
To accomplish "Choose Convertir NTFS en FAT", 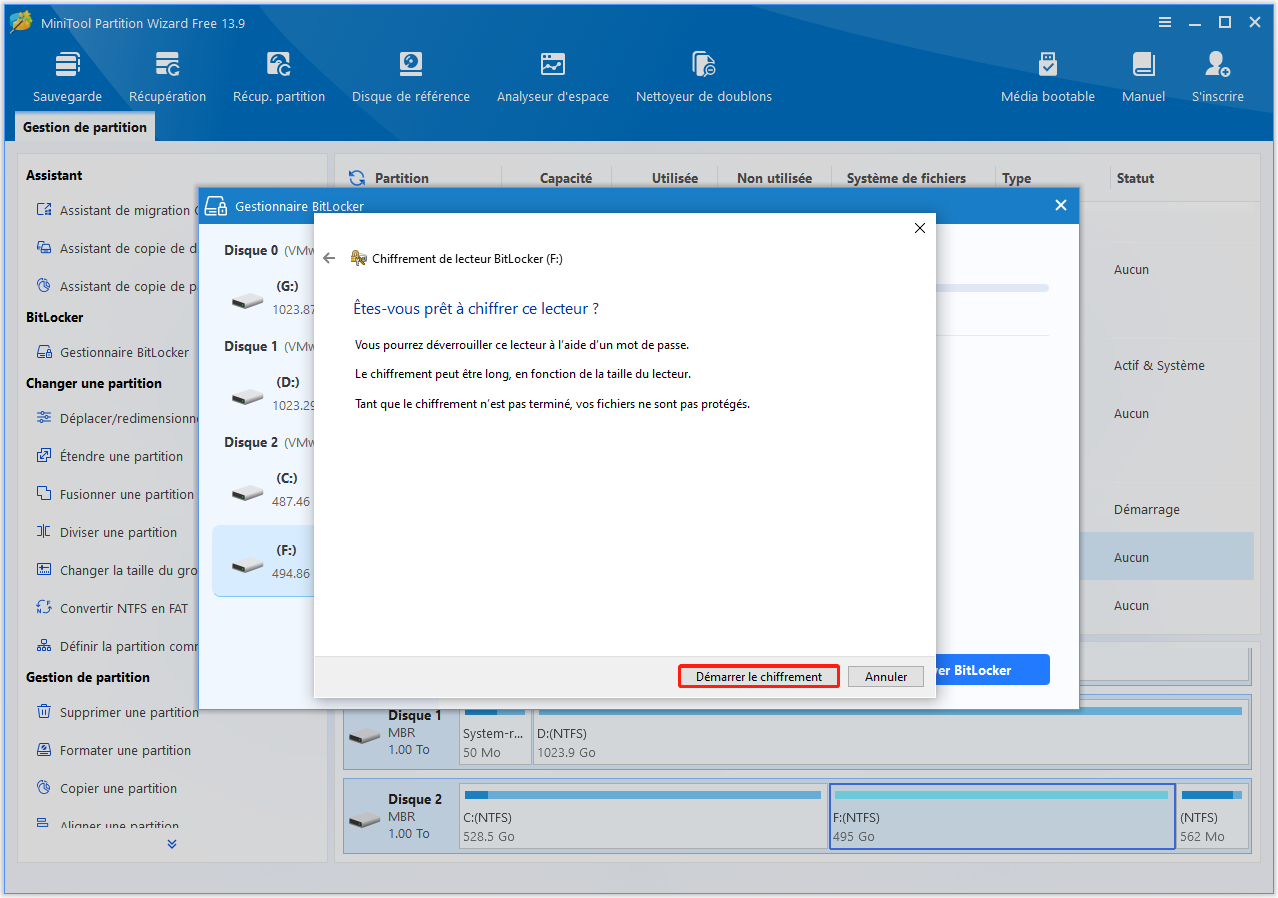I will click(112, 608).
